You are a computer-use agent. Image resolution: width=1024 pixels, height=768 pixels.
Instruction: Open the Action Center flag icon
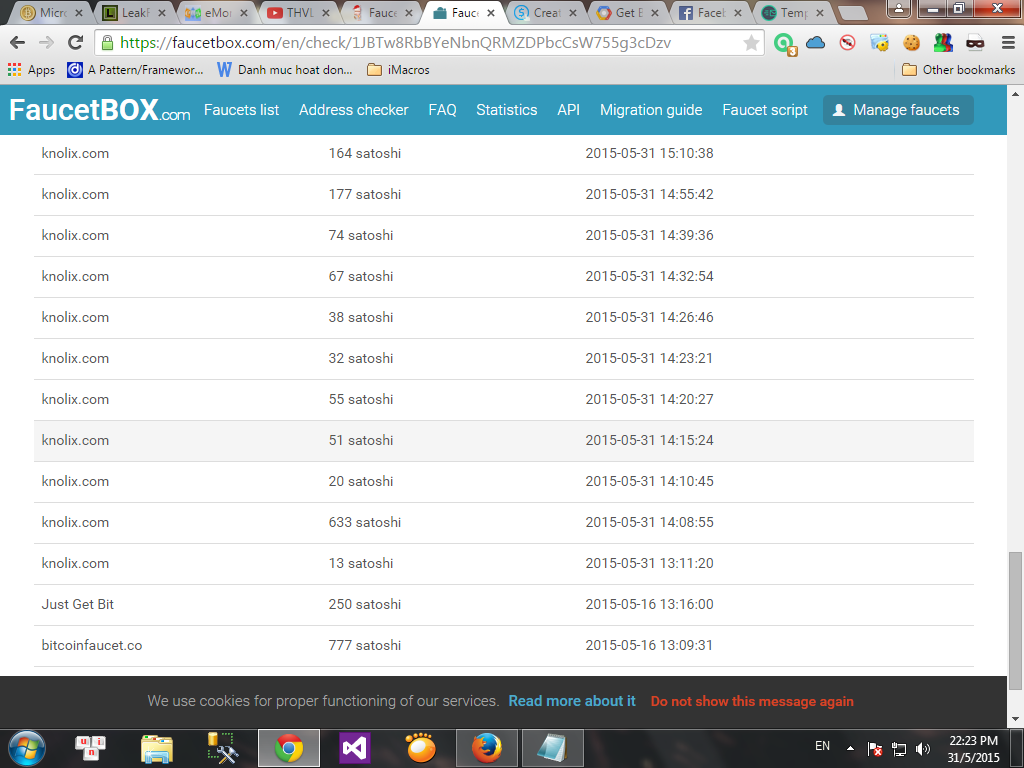(875, 749)
